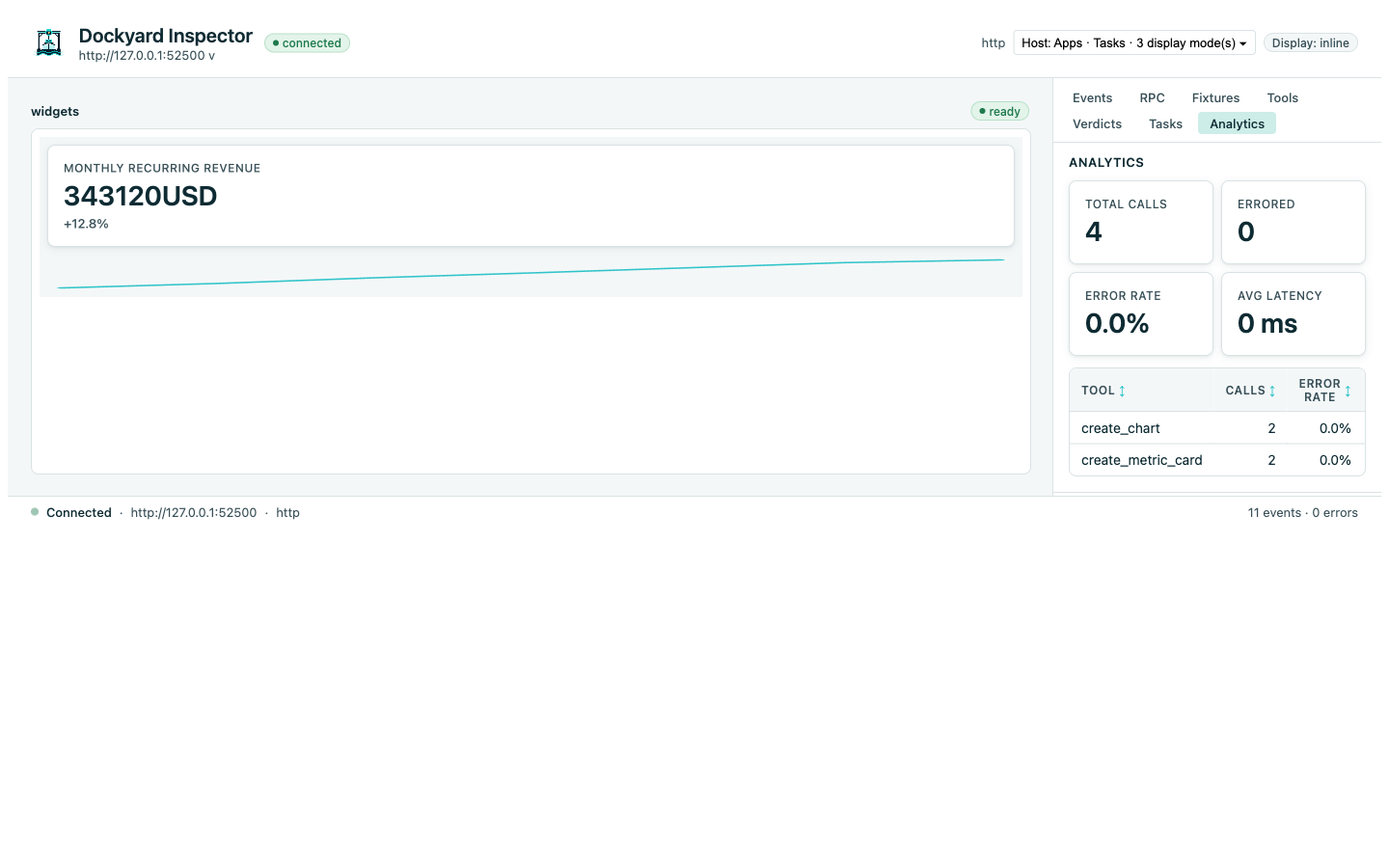
Task: Click the teal revenue trend line chart
Action: pos(531,274)
